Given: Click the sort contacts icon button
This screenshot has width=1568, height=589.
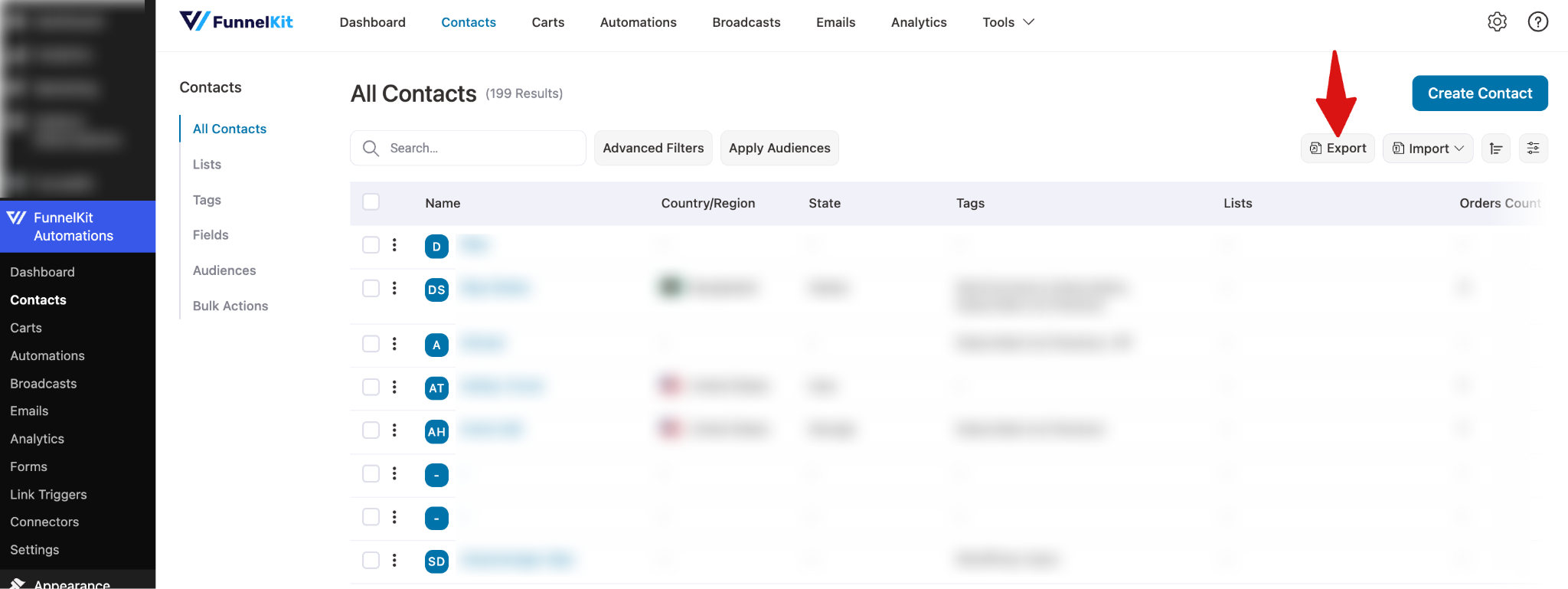Looking at the screenshot, I should (1495, 148).
